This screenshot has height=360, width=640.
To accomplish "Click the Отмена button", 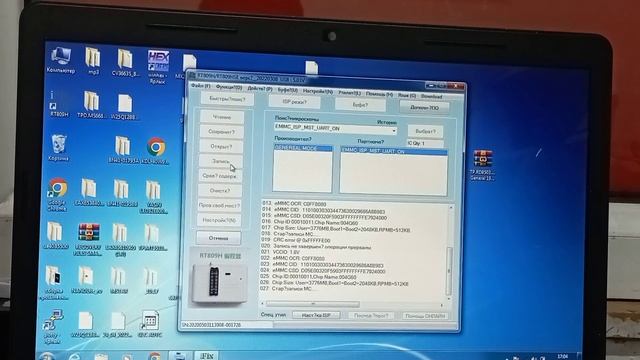I will [x=218, y=238].
